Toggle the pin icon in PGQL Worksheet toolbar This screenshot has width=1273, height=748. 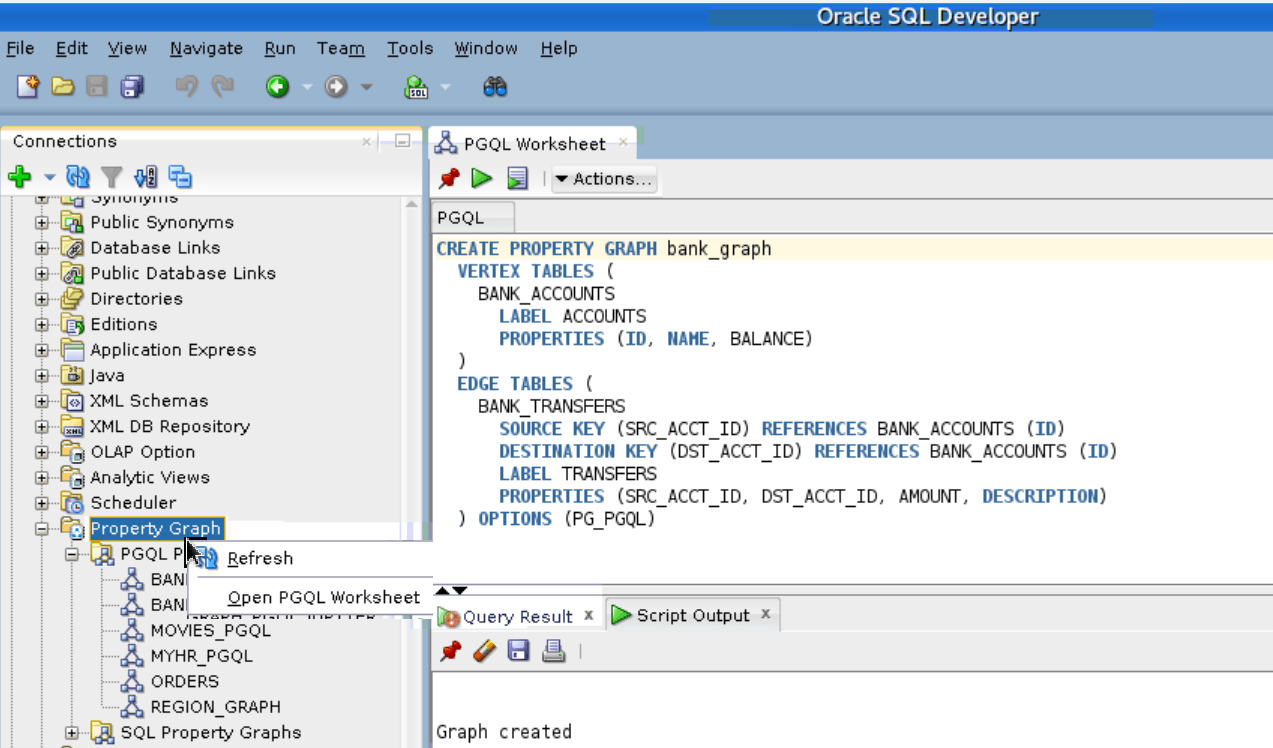coord(449,178)
